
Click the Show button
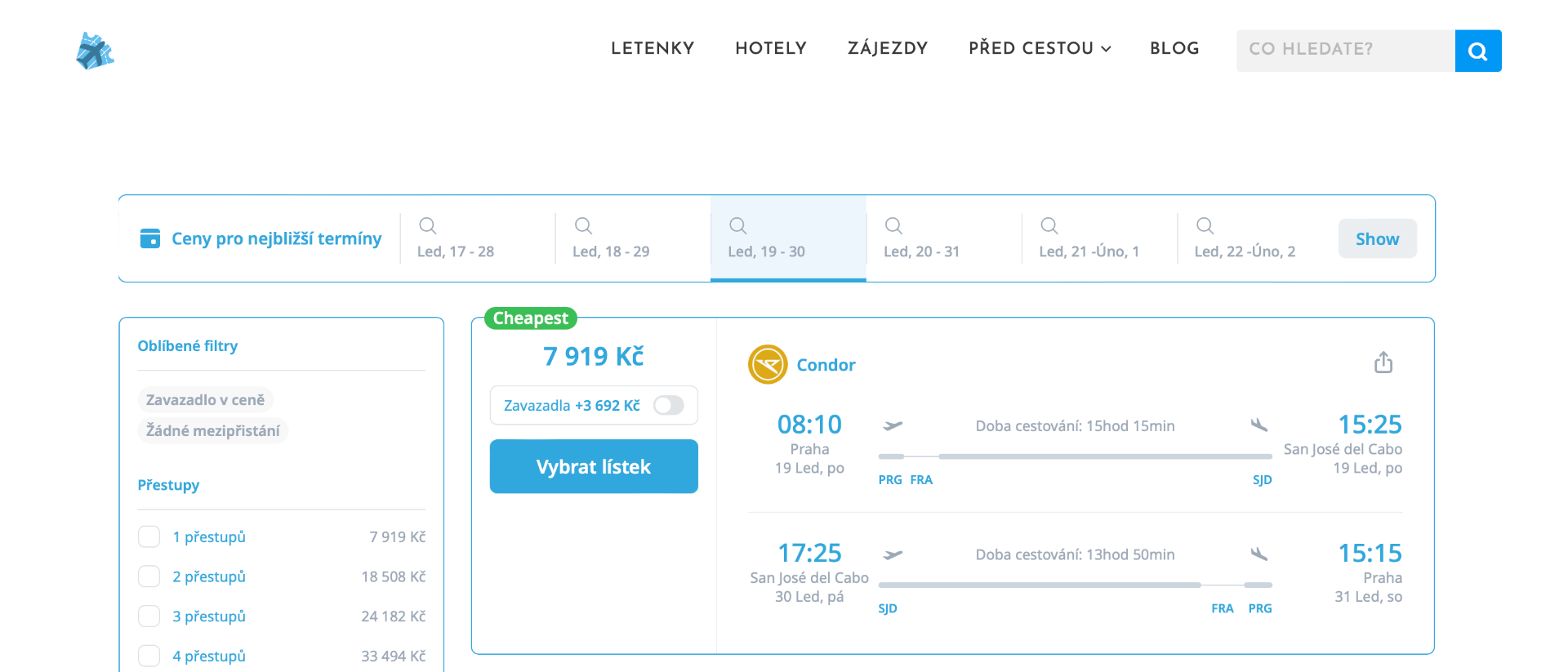[x=1377, y=238]
